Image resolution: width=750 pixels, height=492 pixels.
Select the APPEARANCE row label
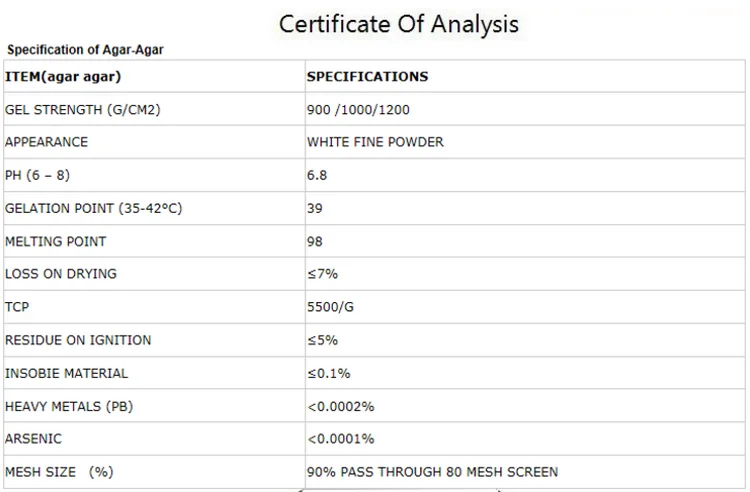tap(47, 142)
